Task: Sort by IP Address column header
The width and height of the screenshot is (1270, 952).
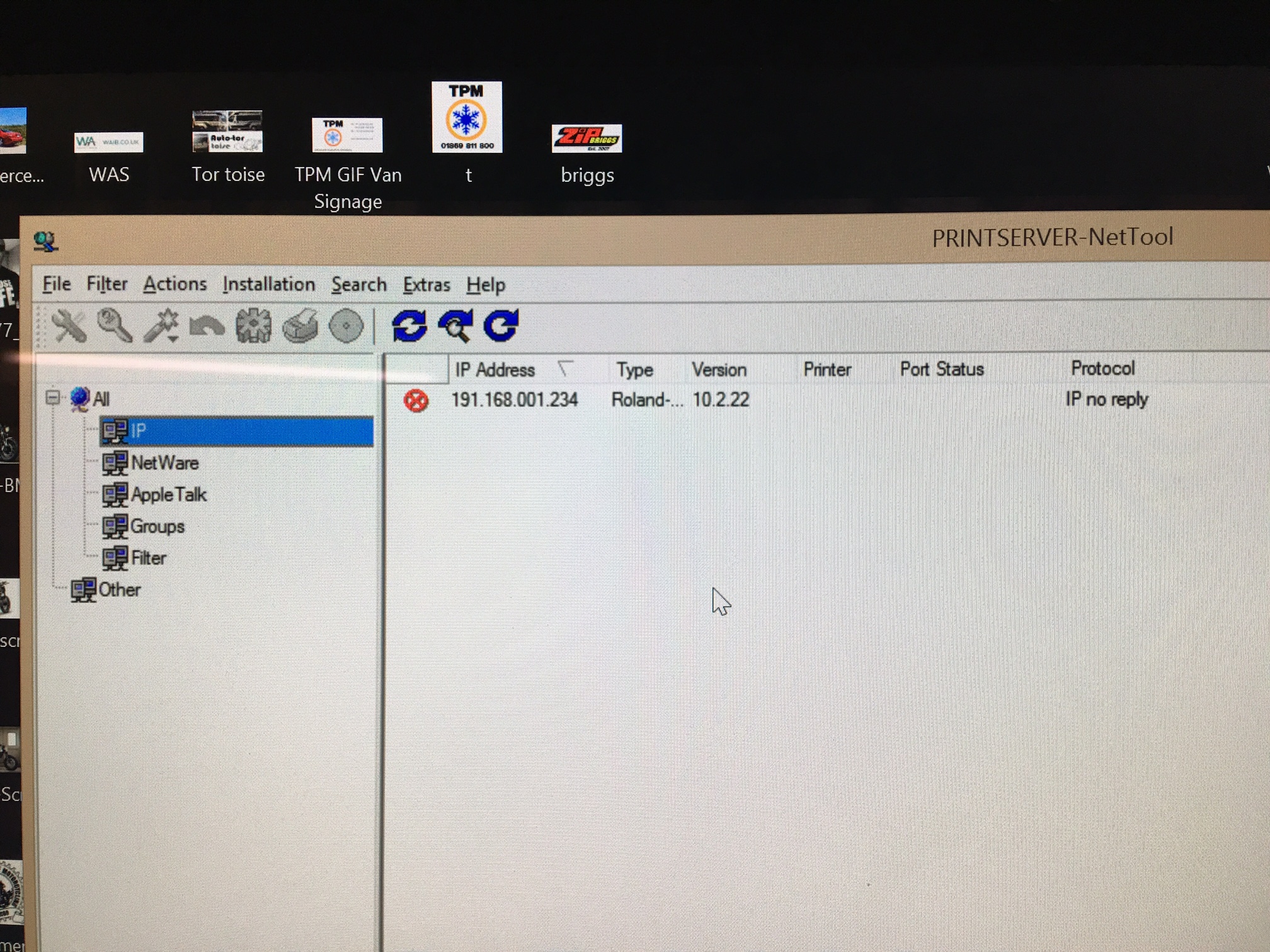Action: [x=495, y=370]
